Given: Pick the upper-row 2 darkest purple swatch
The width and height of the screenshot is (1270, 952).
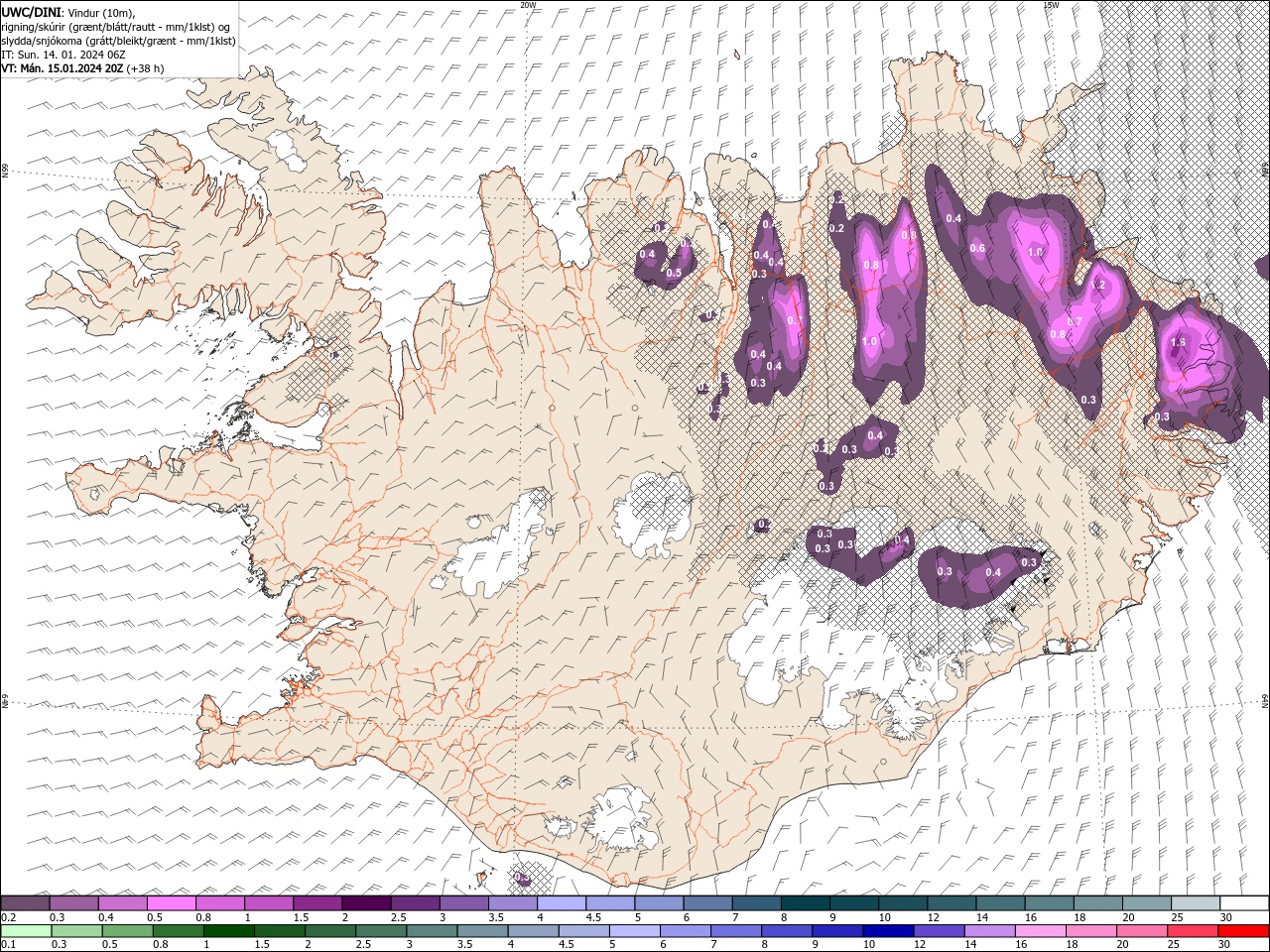Looking at the screenshot, I should [366, 903].
